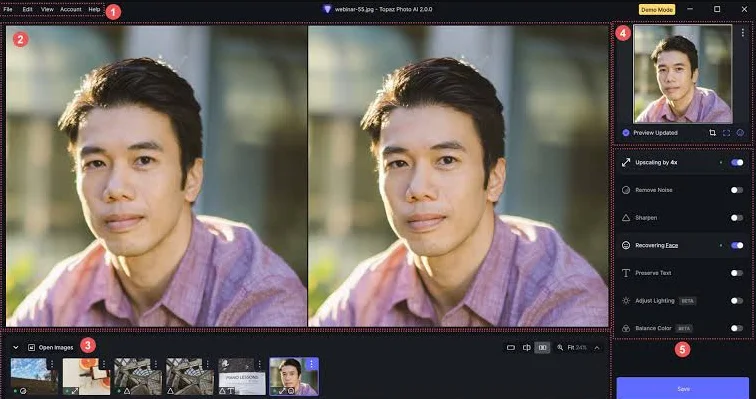Click the navigator preview portrait image

(683, 74)
